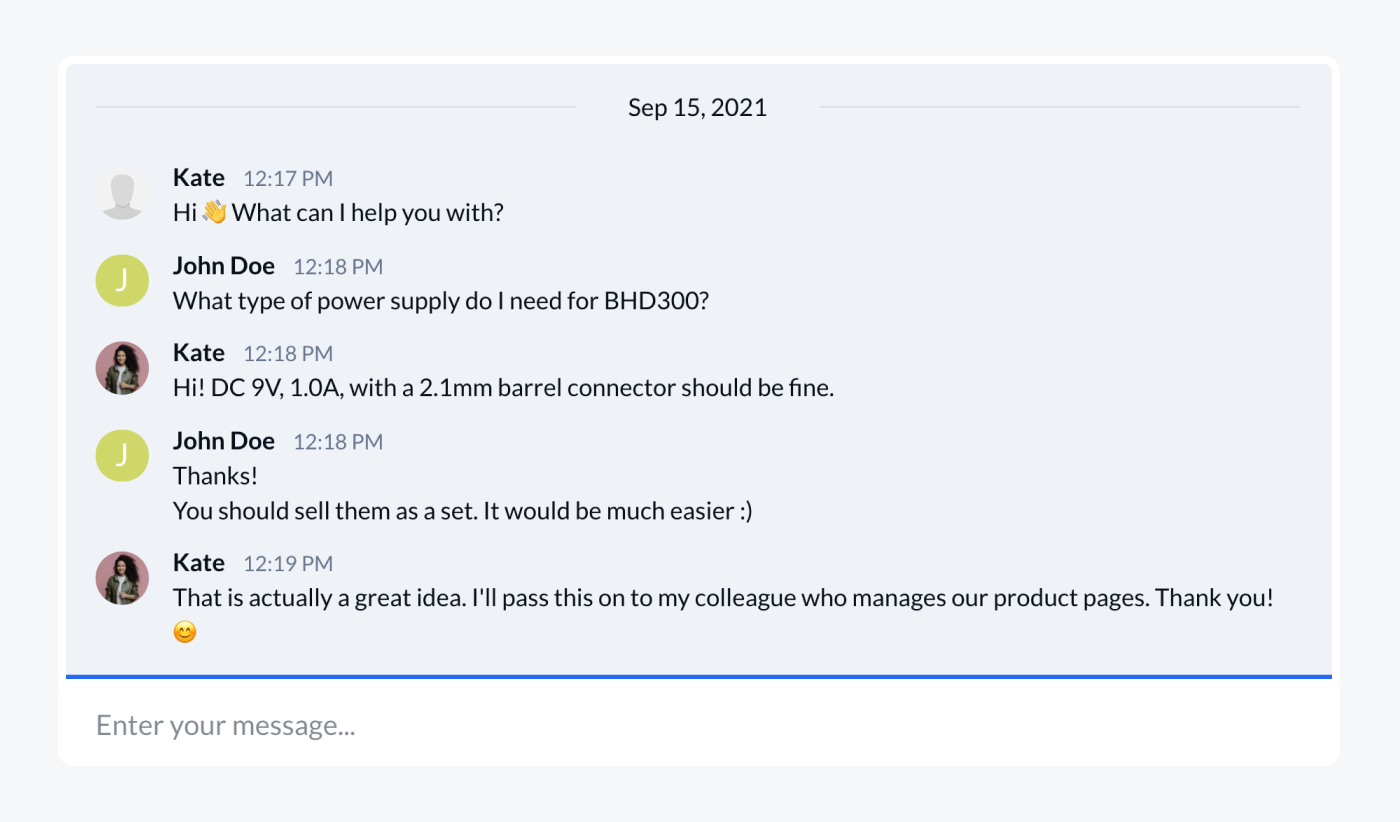Click Kate's name on the first message

(199, 178)
